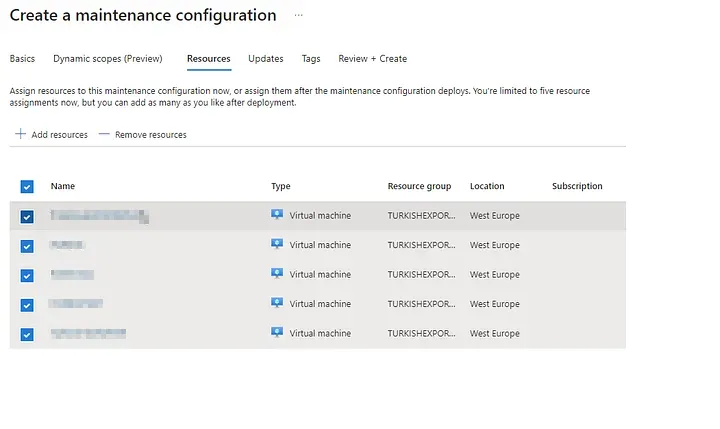Open the Review + Create tab
The width and height of the screenshot is (720, 429).
[372, 59]
